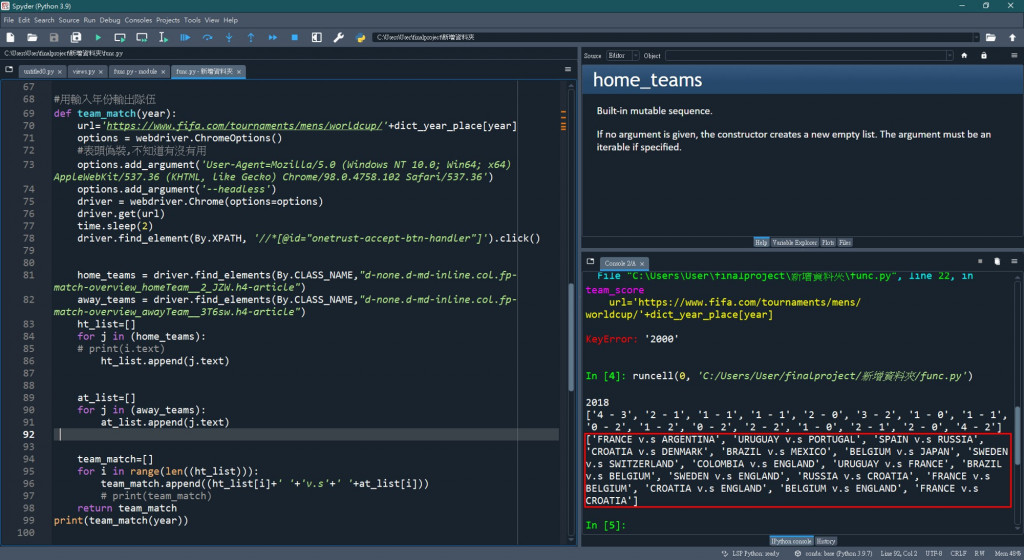Switch to the views.py editor tab

click(84, 72)
